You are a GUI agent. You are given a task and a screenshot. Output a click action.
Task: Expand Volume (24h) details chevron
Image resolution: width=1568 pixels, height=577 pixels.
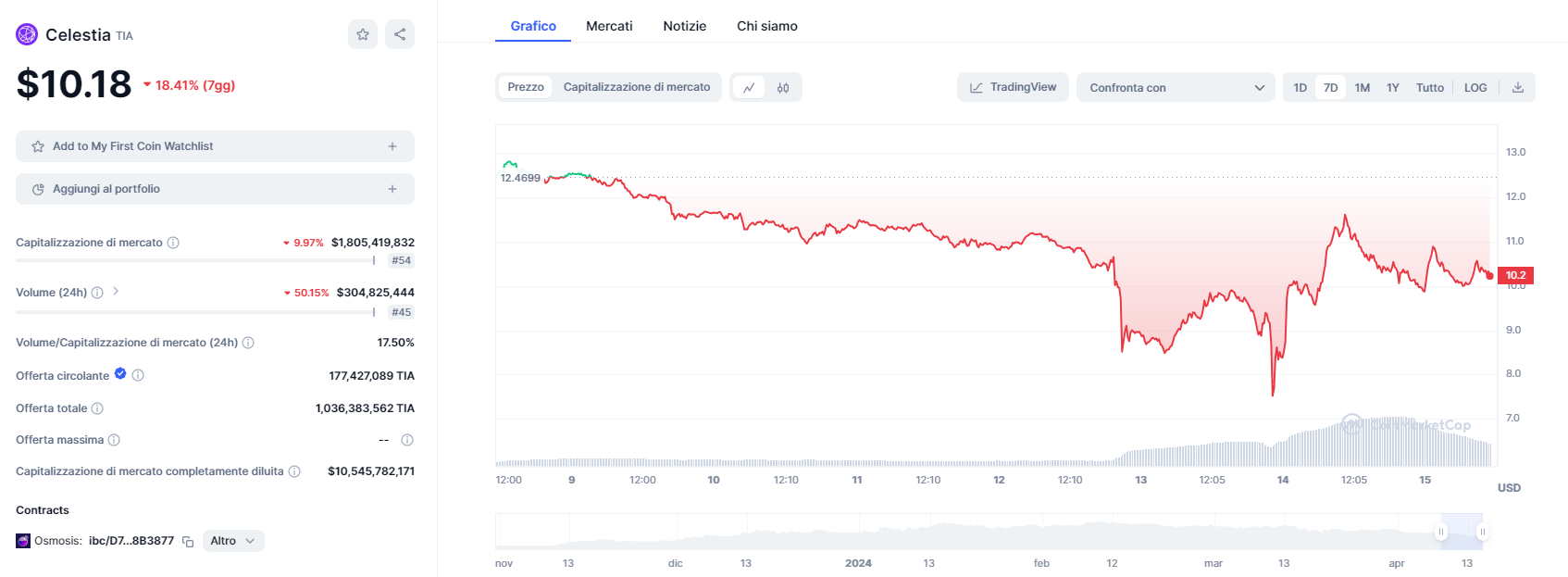point(116,291)
